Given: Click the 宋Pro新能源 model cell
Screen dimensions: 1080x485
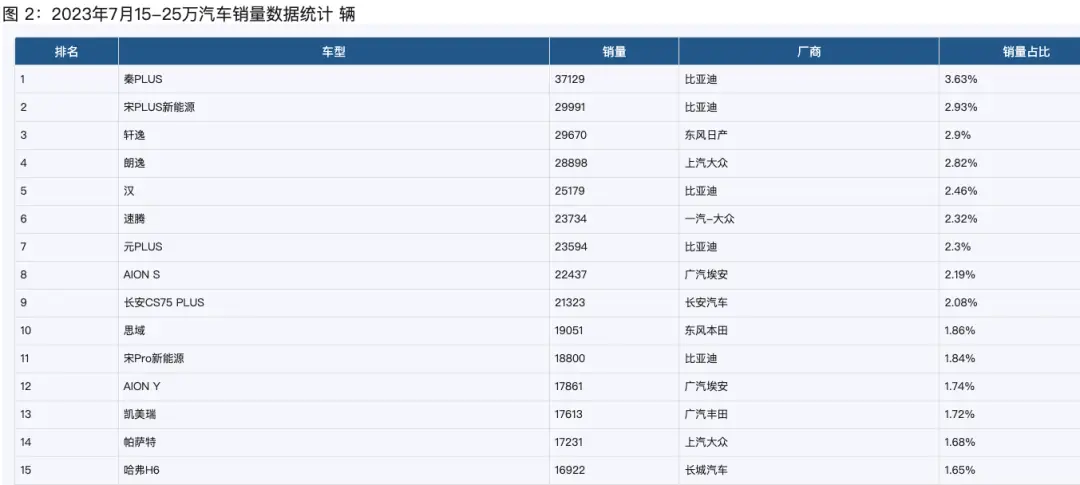Looking at the screenshot, I should click(158, 358).
